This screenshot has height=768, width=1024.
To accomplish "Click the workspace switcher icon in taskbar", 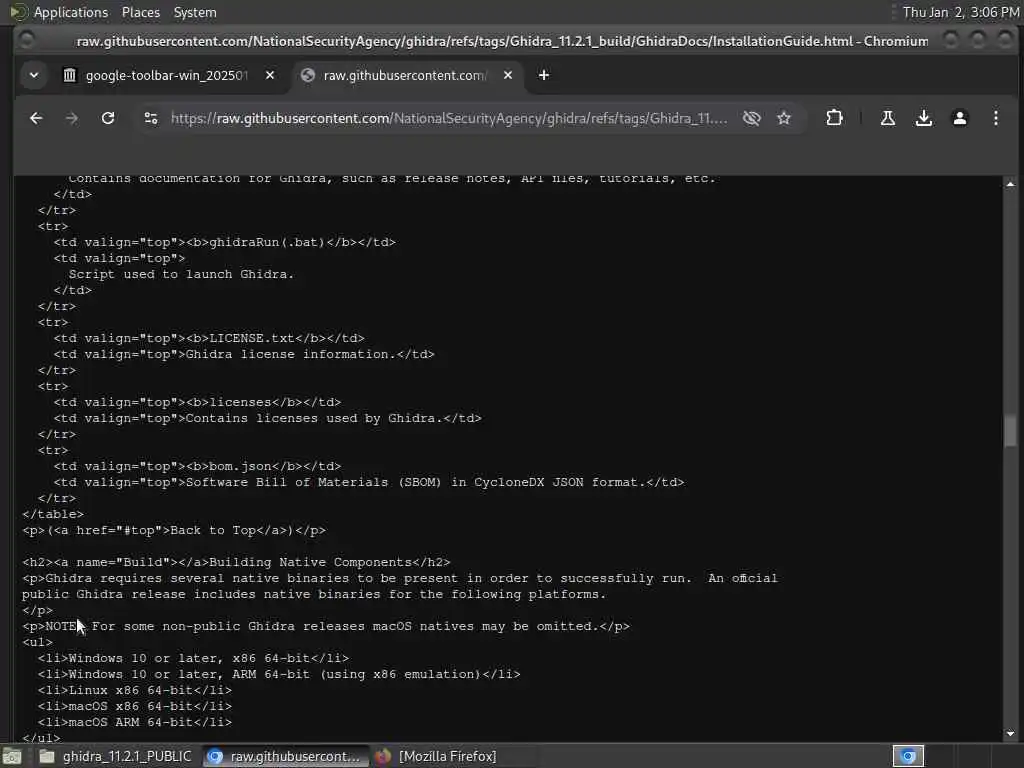I will (x=908, y=756).
